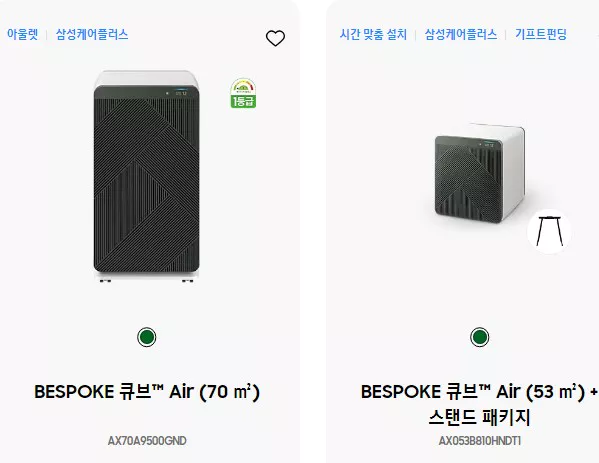Open the 아울렛 tag link

click(x=23, y=34)
